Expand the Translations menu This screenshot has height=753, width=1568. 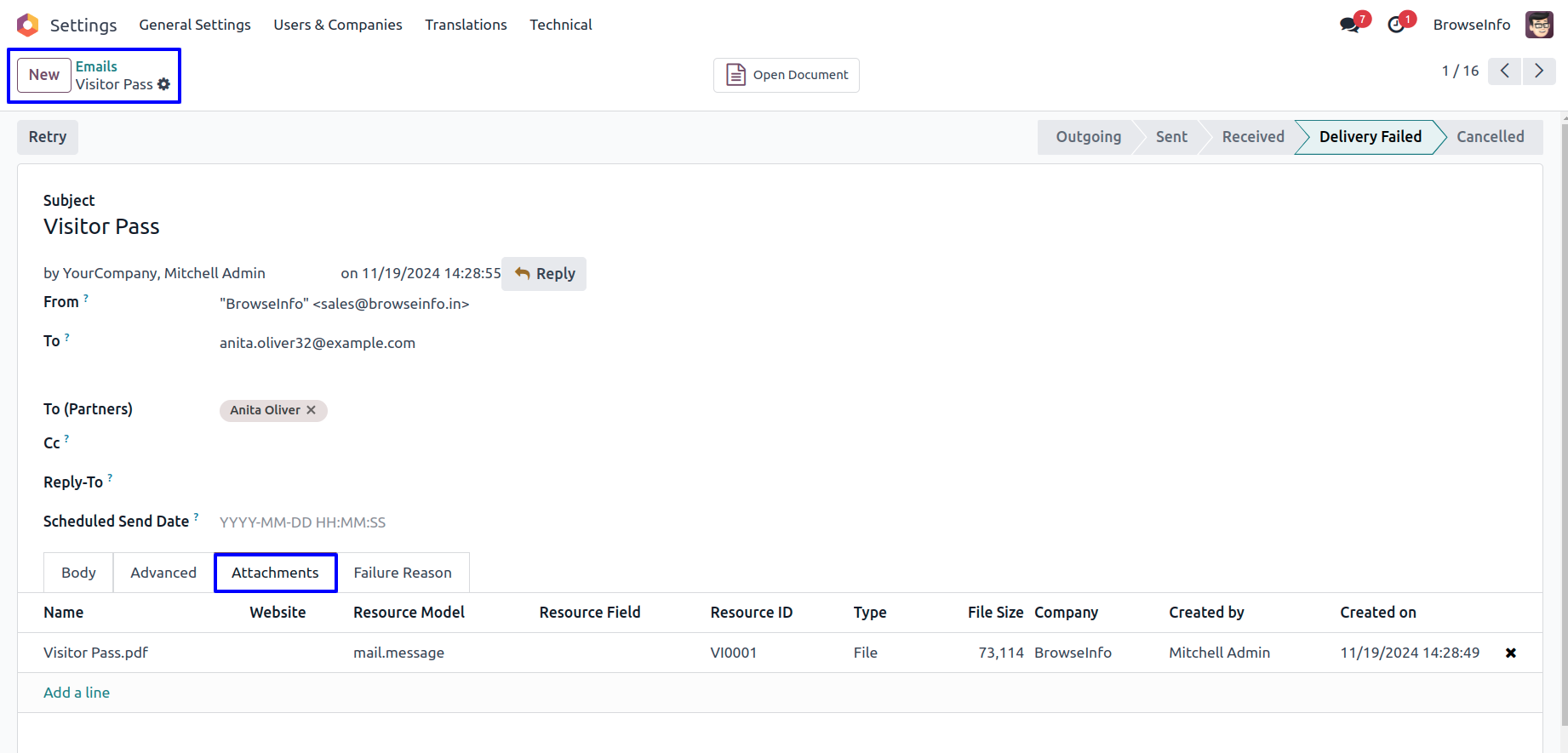pyautogui.click(x=466, y=25)
